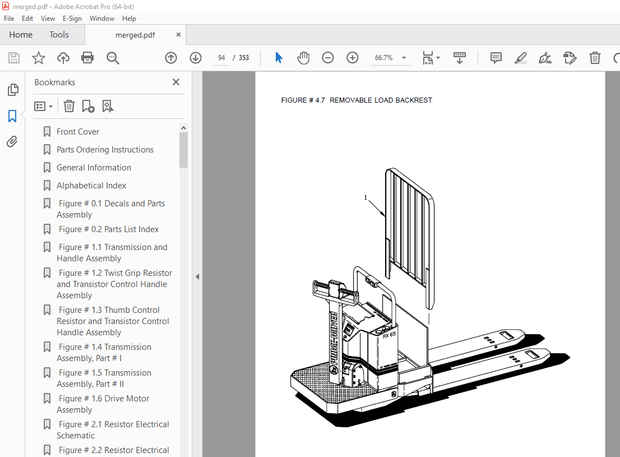Open the bookmarks options dropdown
The image size is (620, 457).
(43, 106)
